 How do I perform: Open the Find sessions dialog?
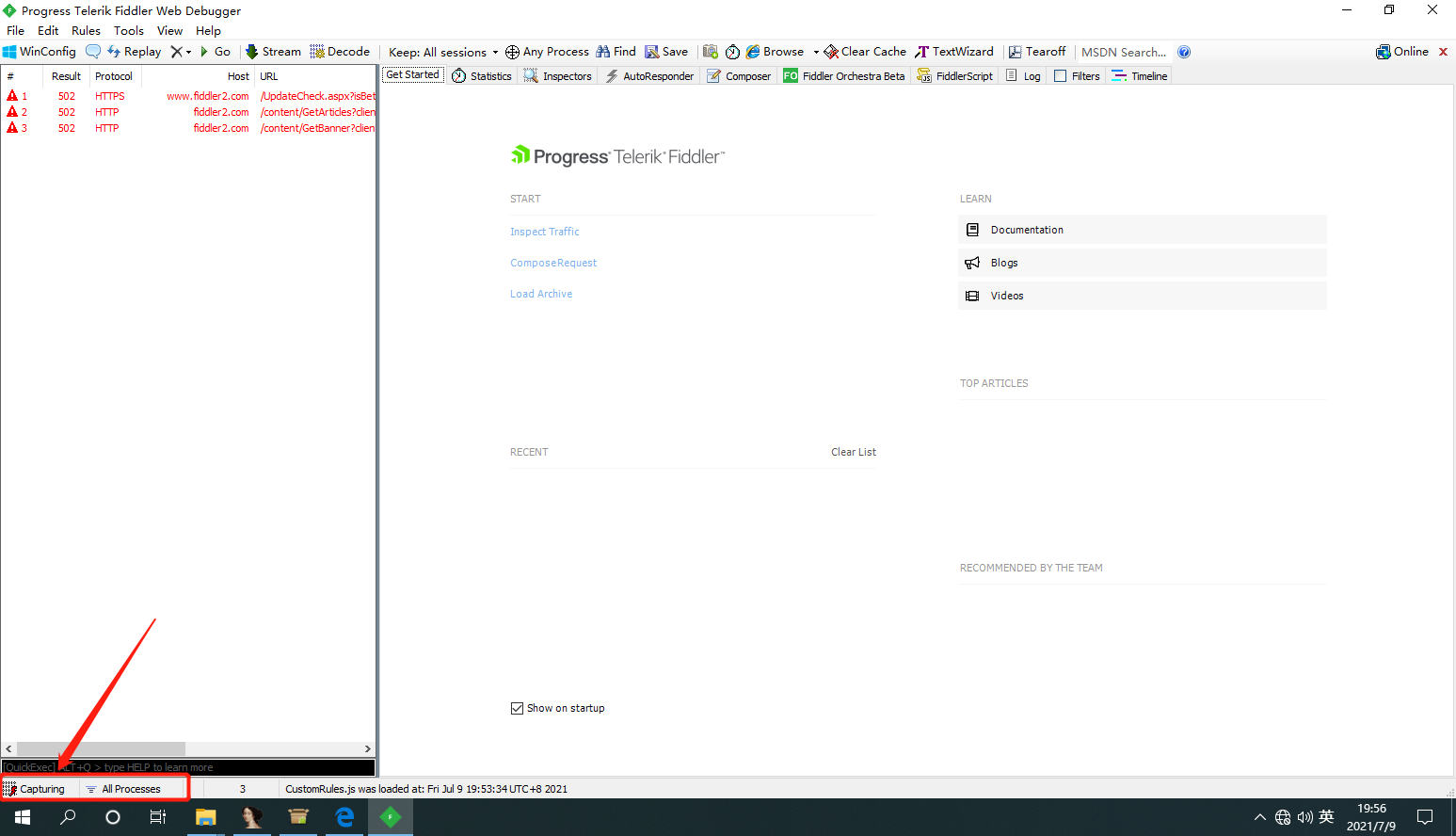[616, 52]
